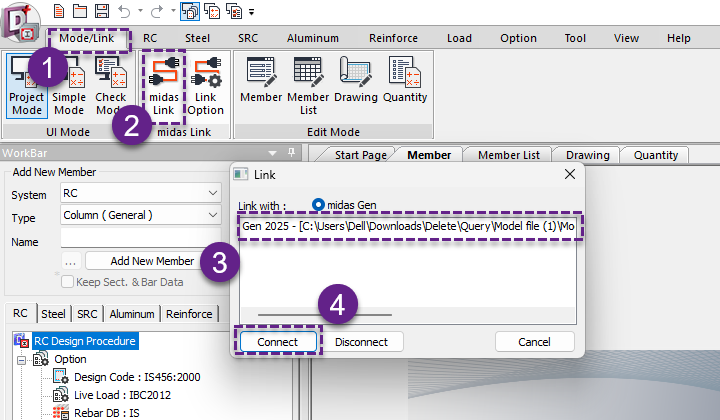The image size is (720, 420).
Task: Select Drawing edit mode icon
Action: (355, 80)
